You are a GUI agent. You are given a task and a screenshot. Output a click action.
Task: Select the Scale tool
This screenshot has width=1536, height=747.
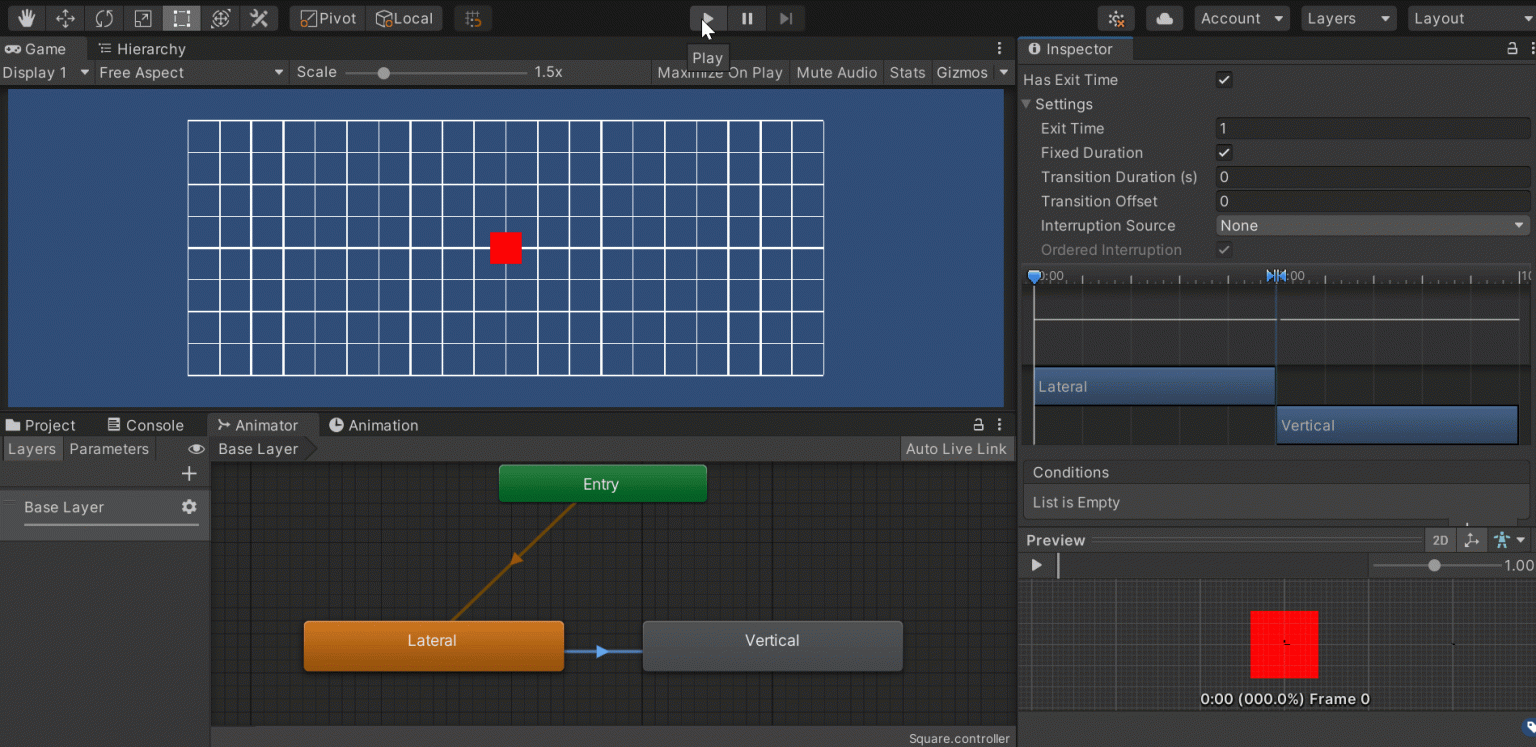(142, 18)
